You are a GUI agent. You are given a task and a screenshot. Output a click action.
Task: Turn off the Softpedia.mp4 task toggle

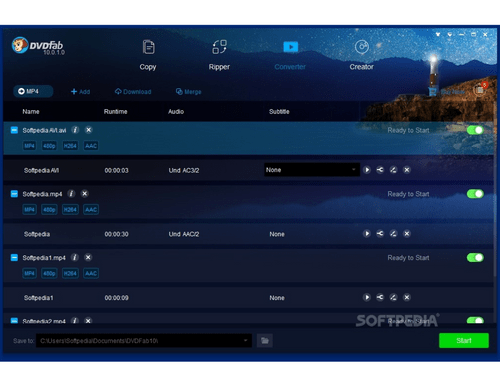tap(475, 194)
